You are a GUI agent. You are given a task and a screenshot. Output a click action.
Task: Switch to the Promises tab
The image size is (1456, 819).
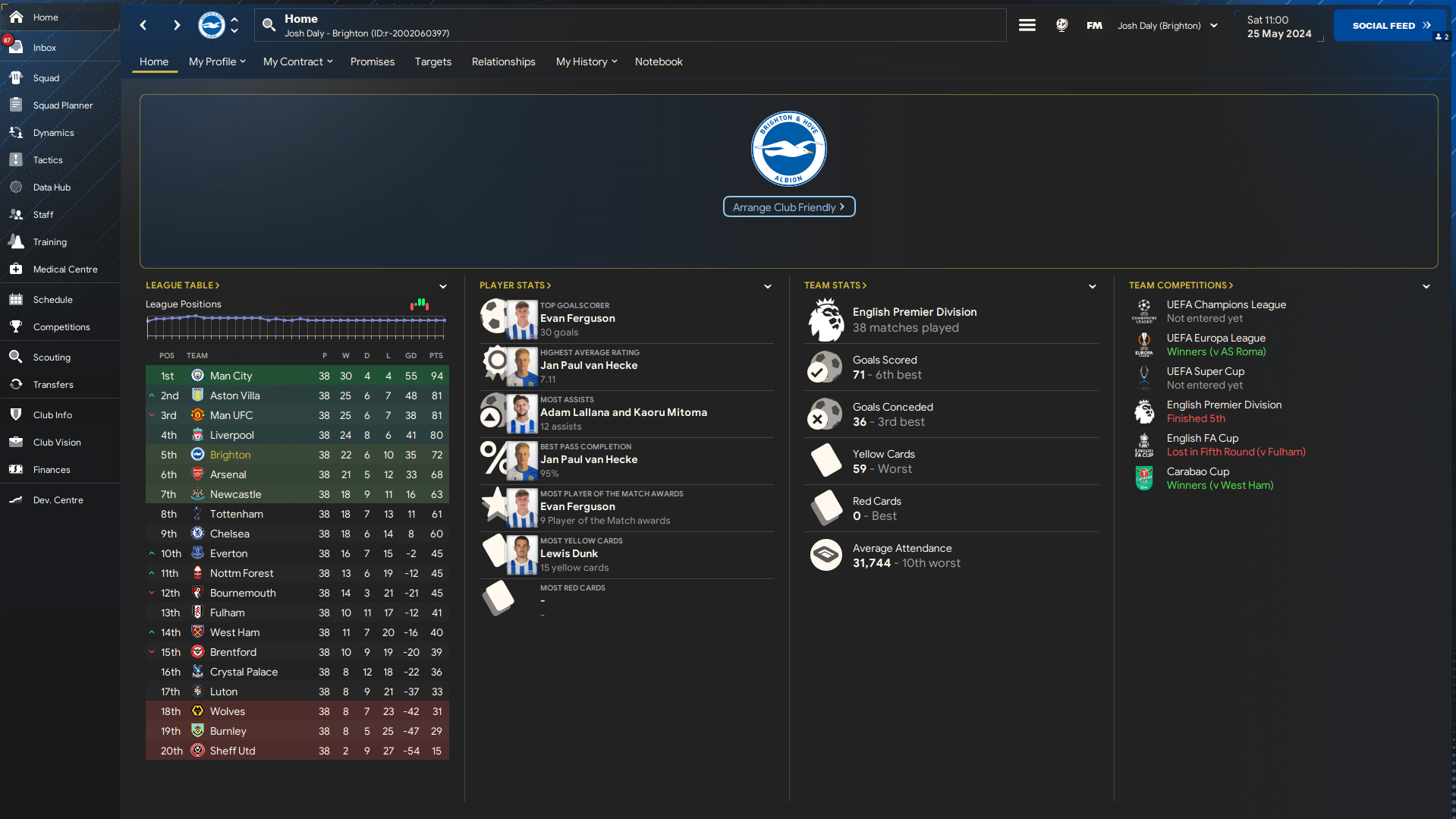[x=373, y=61]
